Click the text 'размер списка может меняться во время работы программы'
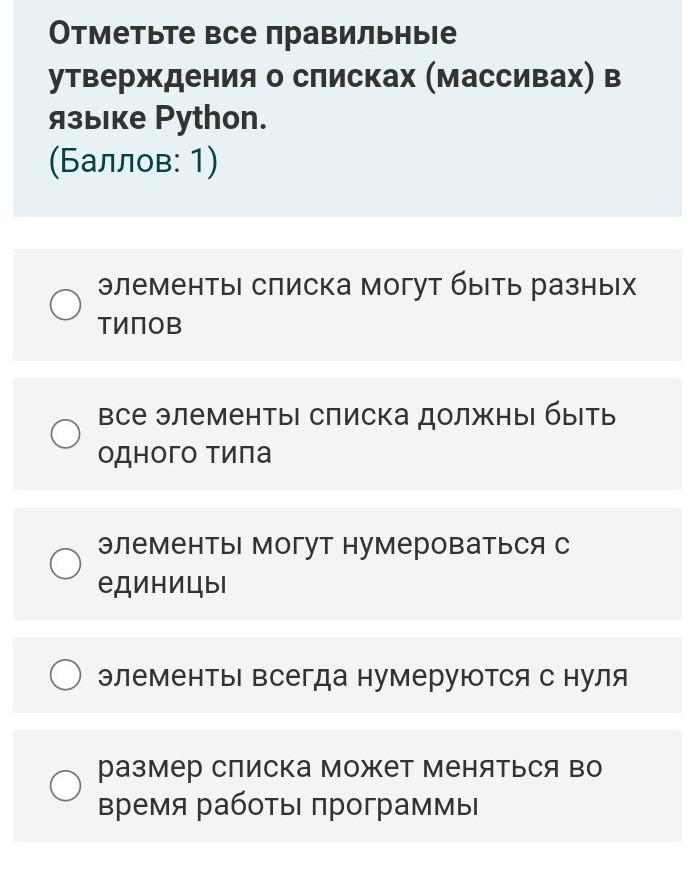The height and width of the screenshot is (878, 699). (x=350, y=786)
